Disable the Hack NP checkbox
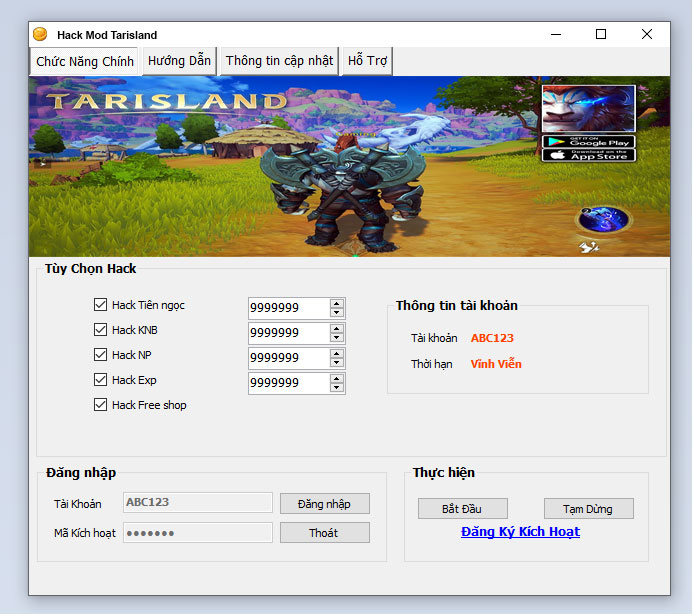 (100, 354)
